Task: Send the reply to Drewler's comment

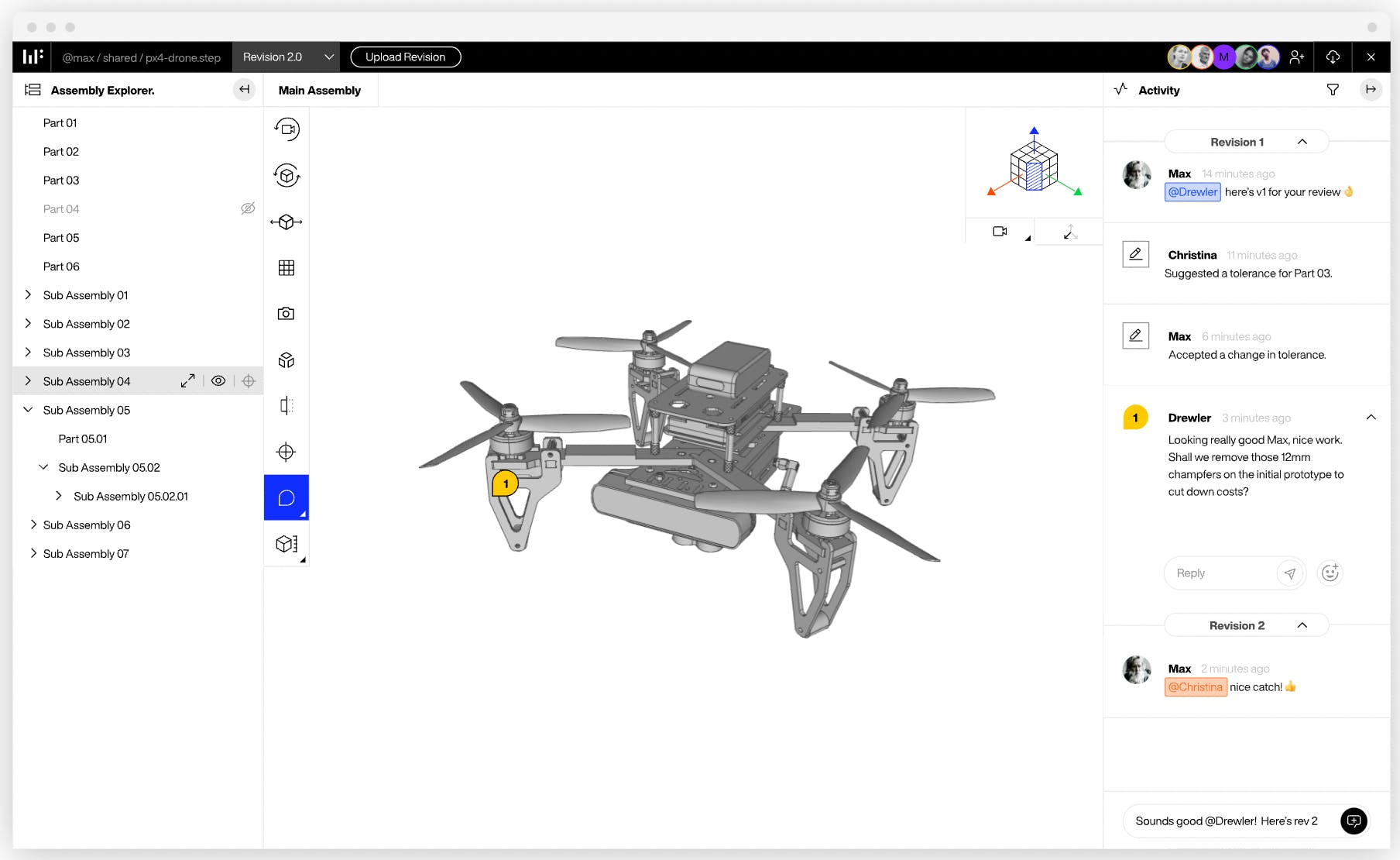Action: tap(1290, 573)
